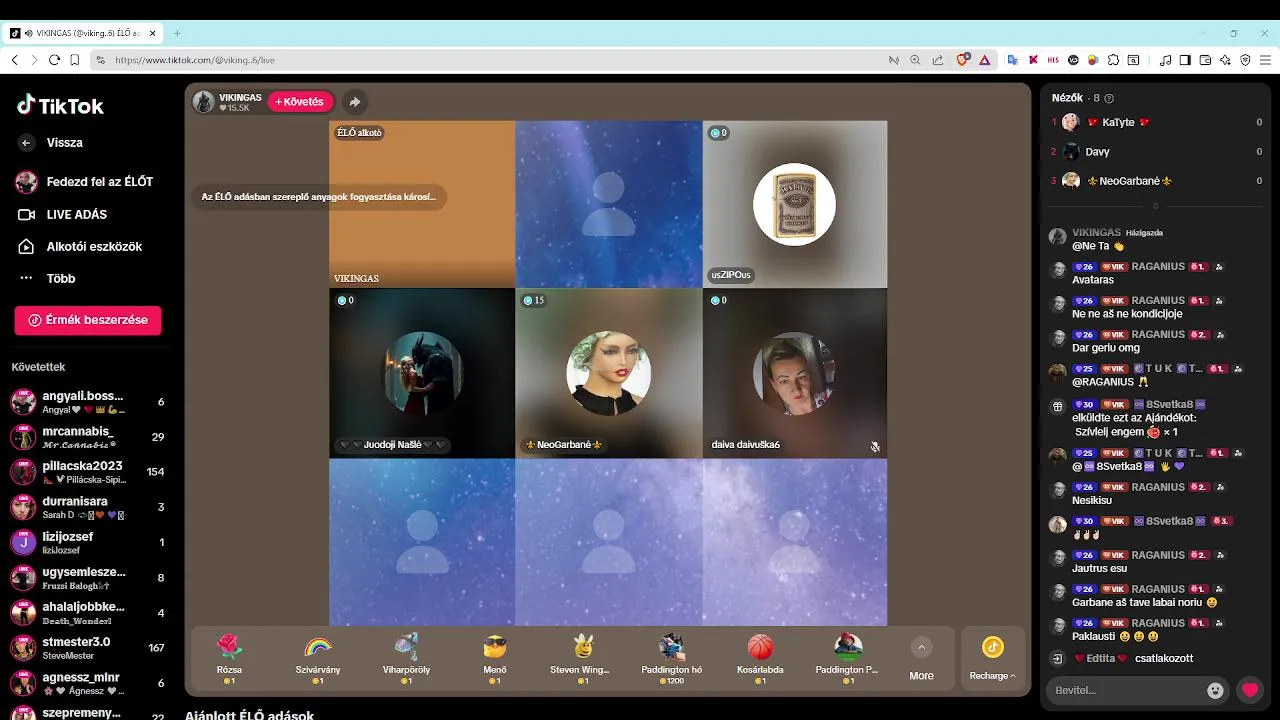Image resolution: width=1280 pixels, height=720 pixels.
Task: Open durranisara followed account
Action: [88, 507]
